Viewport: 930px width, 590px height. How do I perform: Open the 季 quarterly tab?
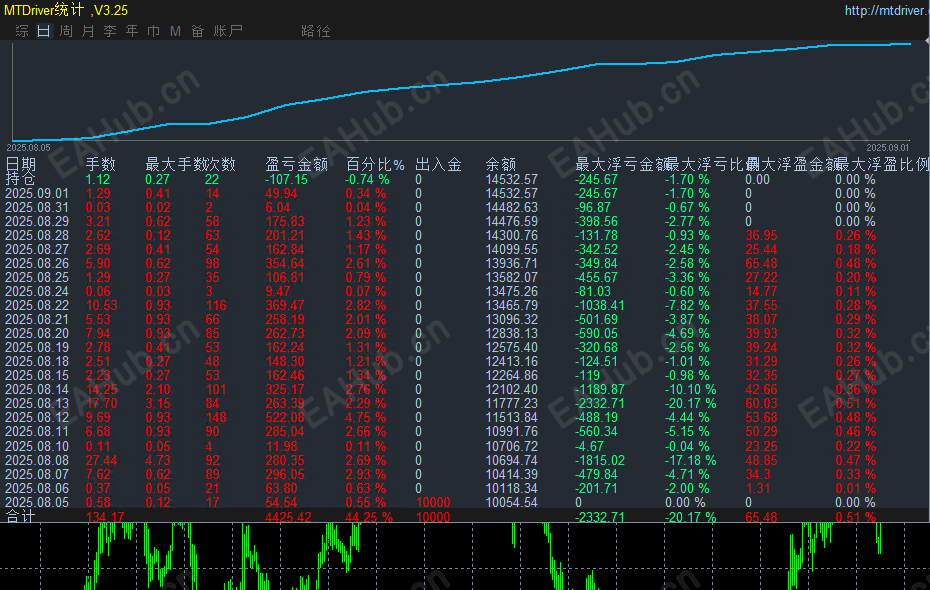tap(110, 31)
